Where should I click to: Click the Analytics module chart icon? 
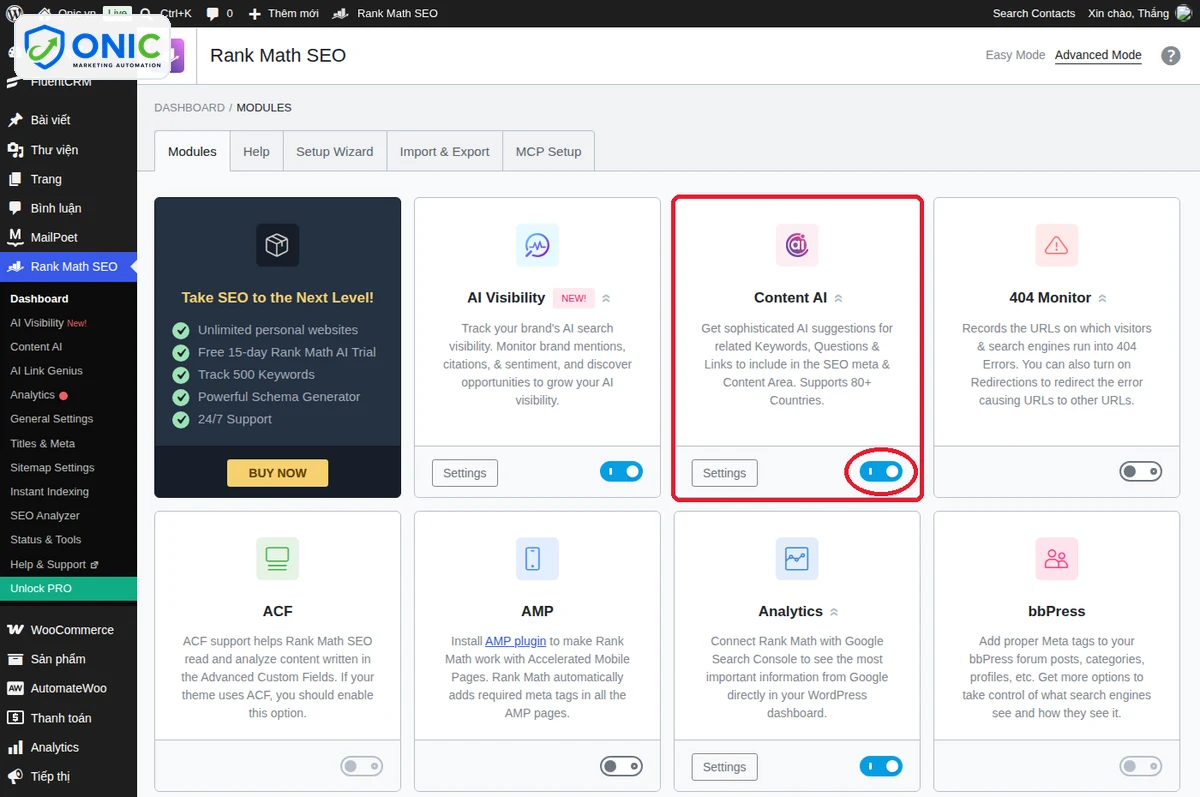797,558
